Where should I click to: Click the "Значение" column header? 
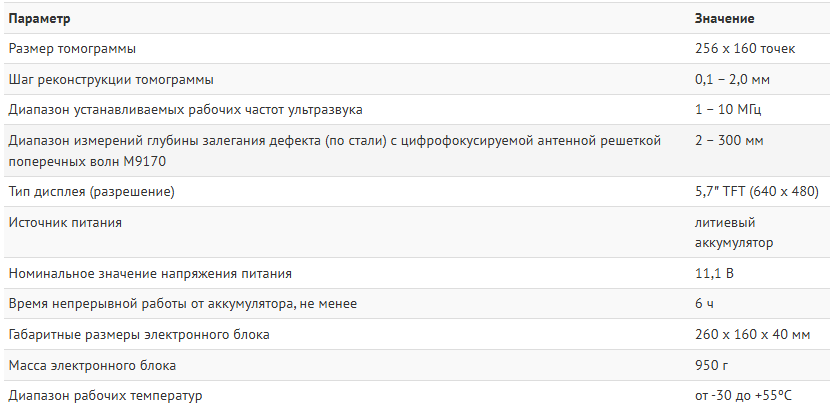(x=724, y=19)
